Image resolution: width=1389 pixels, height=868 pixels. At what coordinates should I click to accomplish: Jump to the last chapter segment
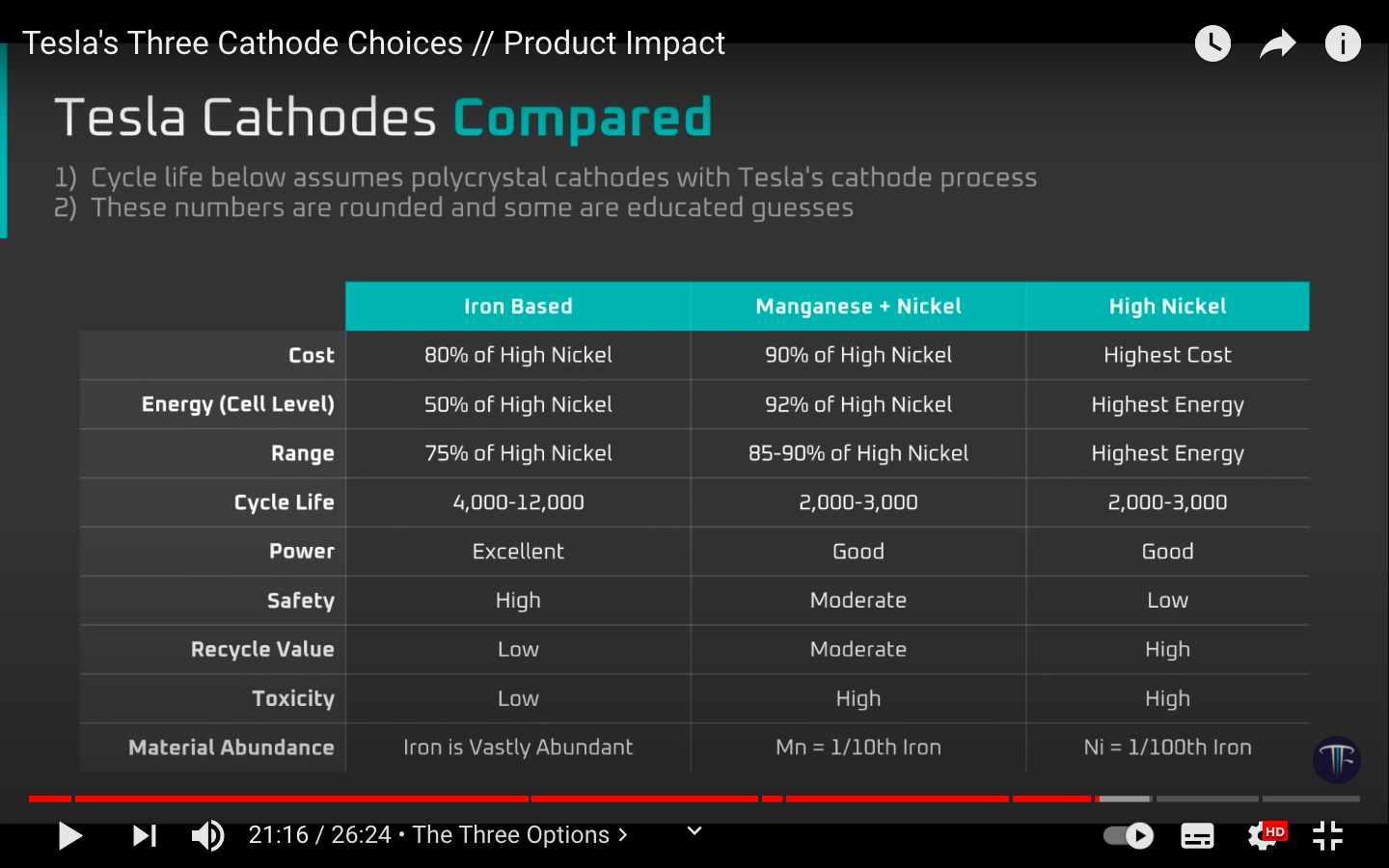tap(1311, 799)
